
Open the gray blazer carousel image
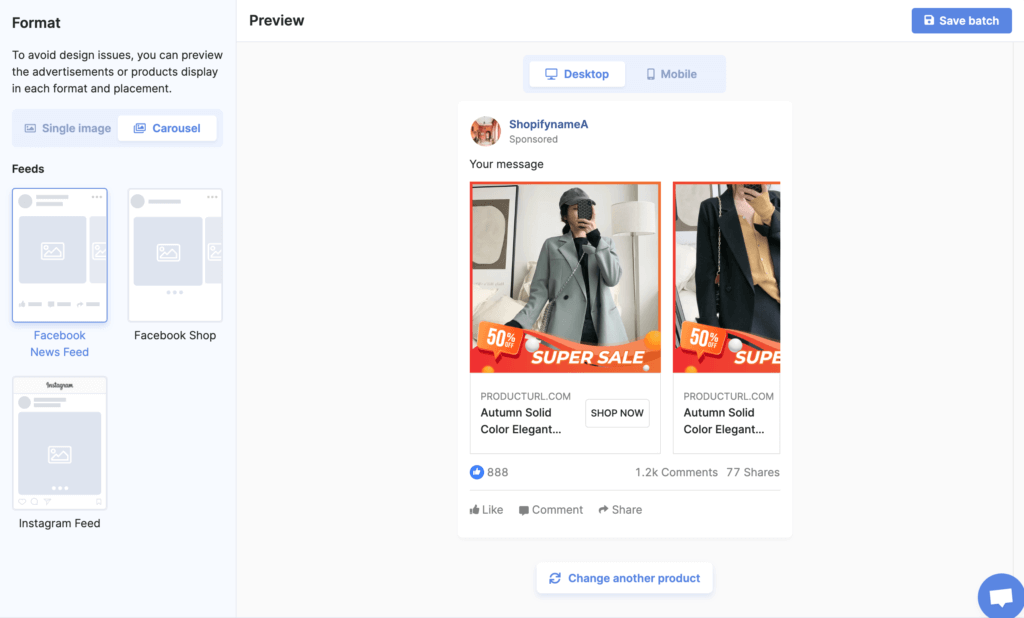tap(566, 277)
